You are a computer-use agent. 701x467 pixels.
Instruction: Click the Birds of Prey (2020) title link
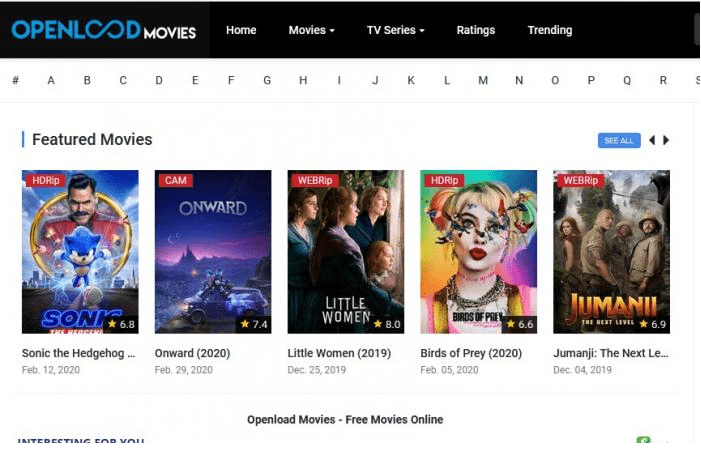click(471, 353)
